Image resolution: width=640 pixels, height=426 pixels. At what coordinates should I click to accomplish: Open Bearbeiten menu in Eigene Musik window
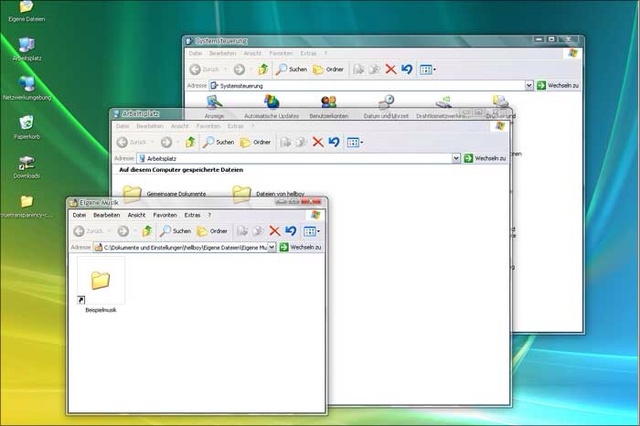pos(107,215)
